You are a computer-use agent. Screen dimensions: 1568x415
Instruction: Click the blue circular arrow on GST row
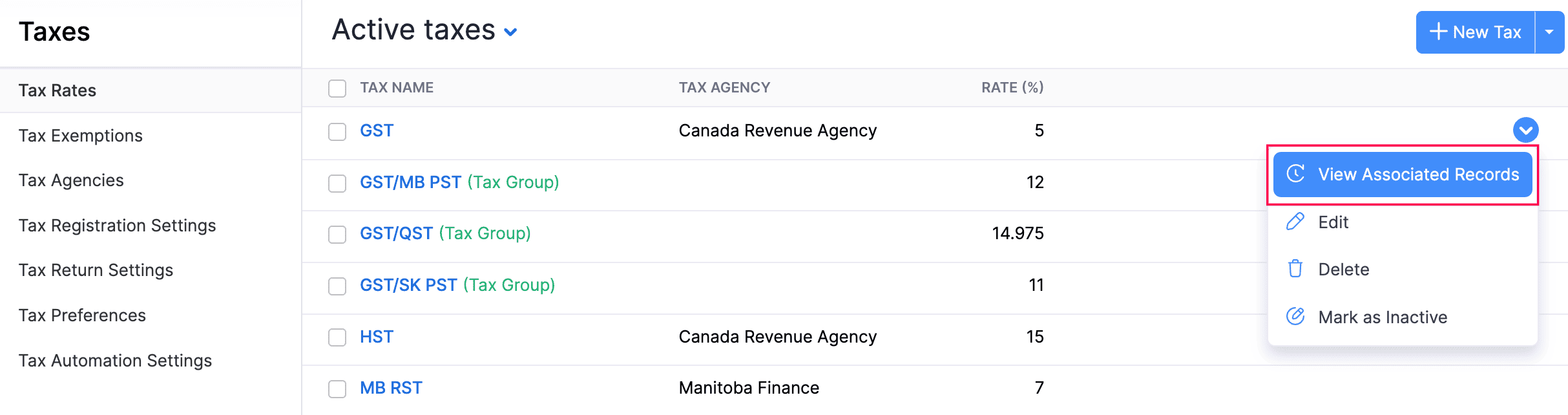point(1525,130)
